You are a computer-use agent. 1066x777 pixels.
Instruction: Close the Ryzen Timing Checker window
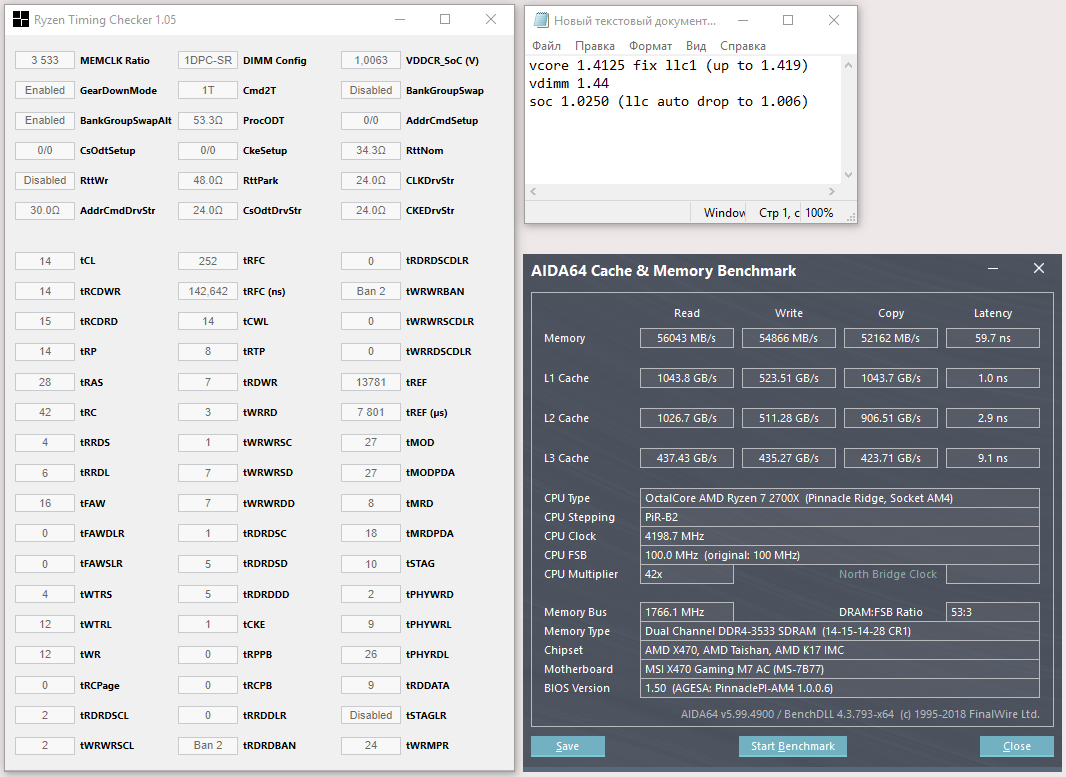(491, 20)
